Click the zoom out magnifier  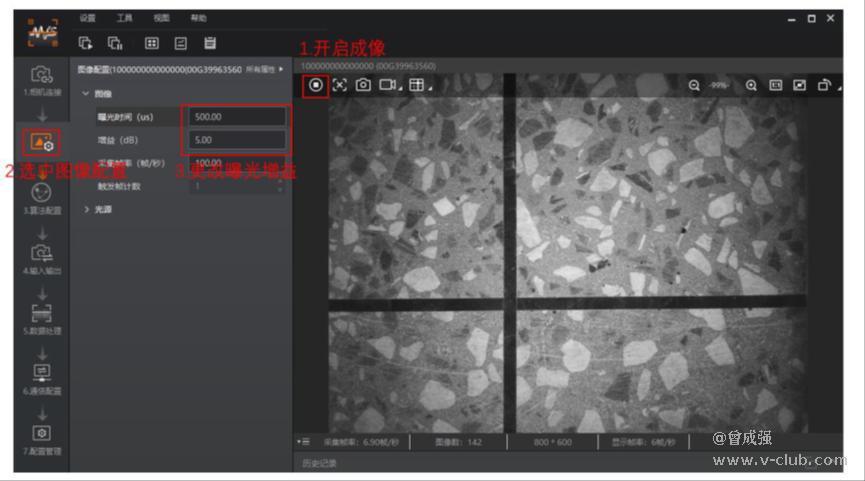[694, 85]
